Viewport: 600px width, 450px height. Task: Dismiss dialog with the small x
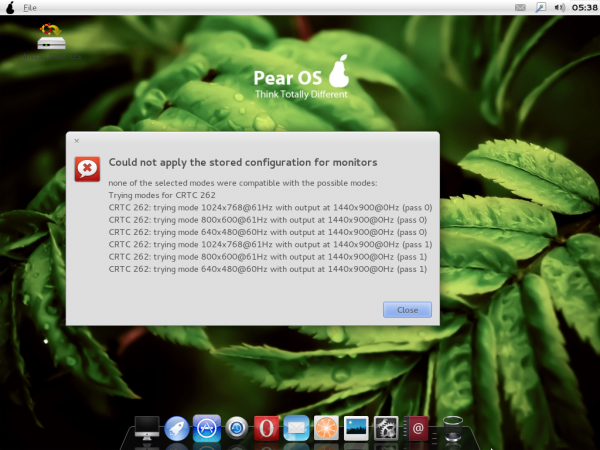[x=77, y=141]
